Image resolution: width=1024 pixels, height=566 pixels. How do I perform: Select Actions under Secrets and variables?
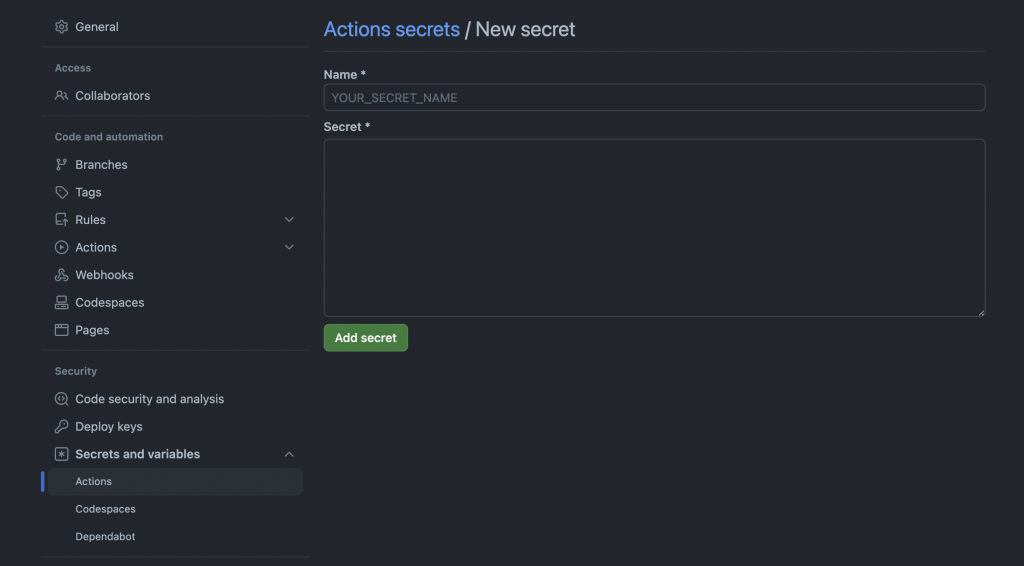coord(94,482)
